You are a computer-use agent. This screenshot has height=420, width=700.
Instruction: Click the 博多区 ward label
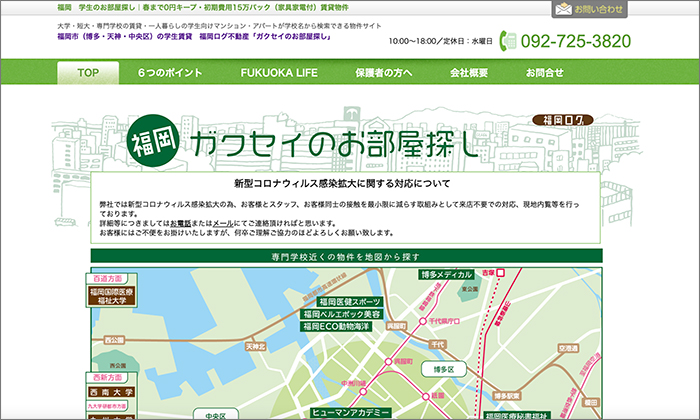tap(444, 370)
